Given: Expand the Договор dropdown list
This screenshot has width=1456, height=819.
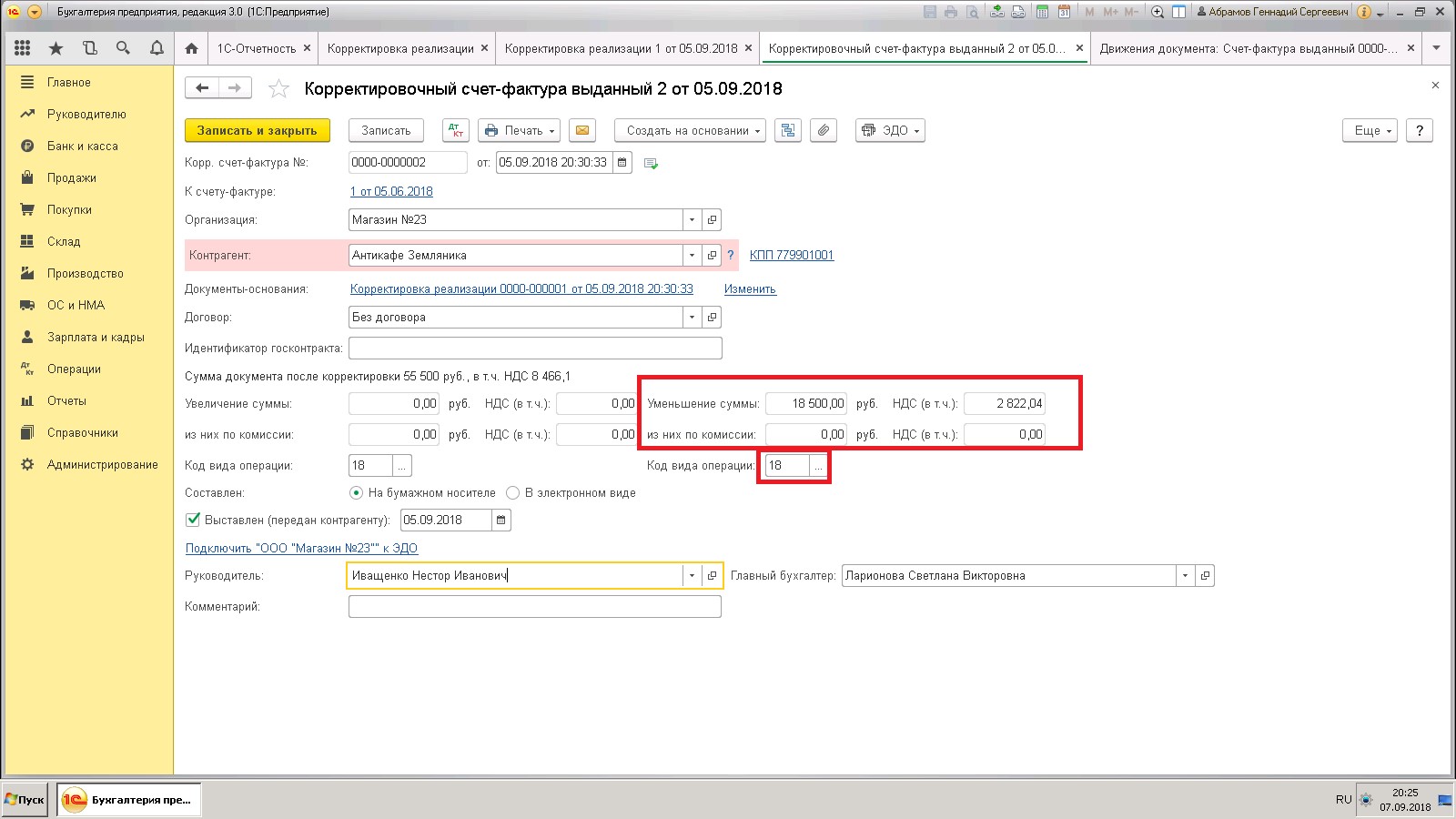Looking at the screenshot, I should point(693,317).
